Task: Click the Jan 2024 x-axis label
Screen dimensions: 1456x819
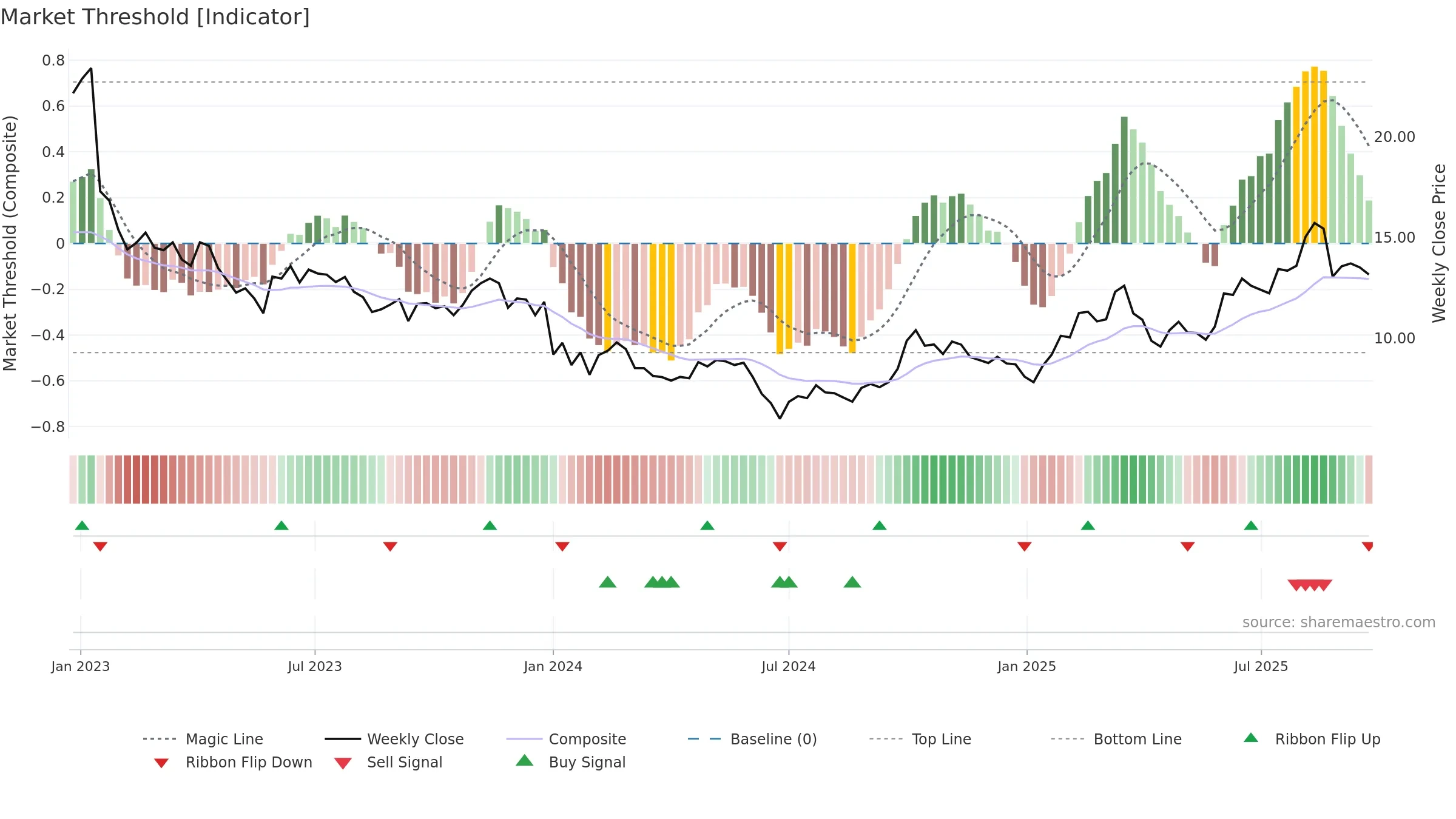Action: [x=553, y=667]
